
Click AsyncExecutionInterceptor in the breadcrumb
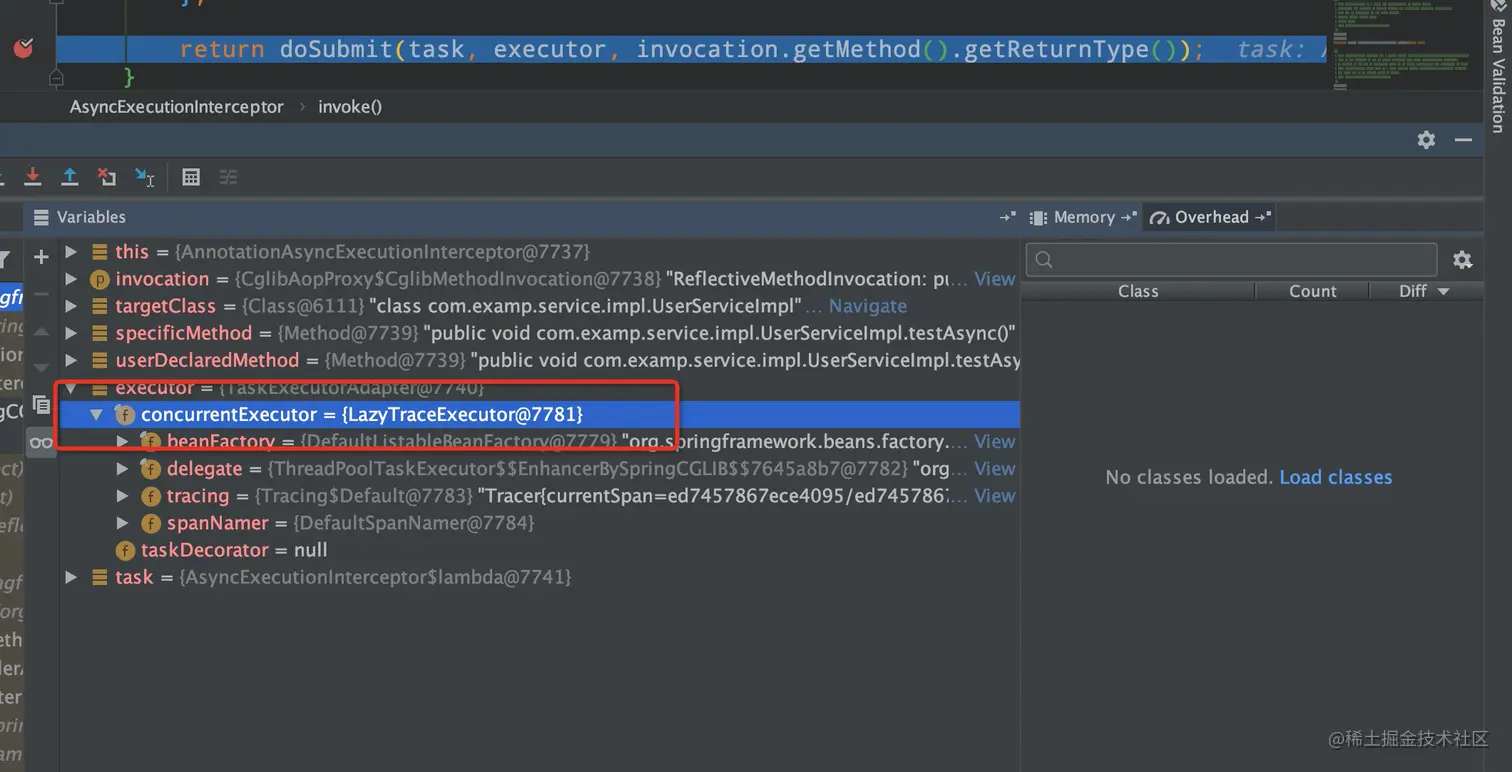176,106
